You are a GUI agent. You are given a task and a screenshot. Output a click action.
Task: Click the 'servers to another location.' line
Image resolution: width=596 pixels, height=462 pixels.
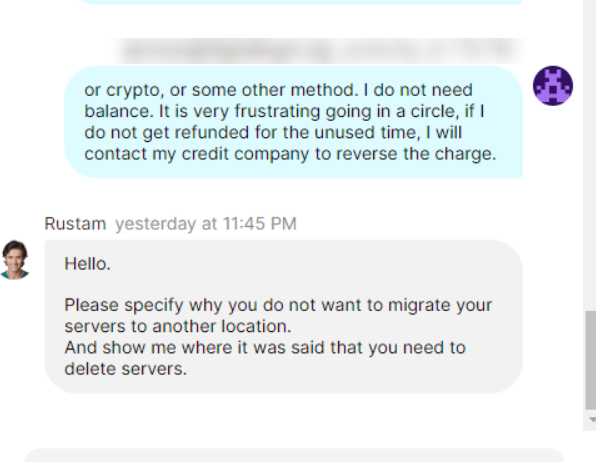pyautogui.click(x=178, y=326)
